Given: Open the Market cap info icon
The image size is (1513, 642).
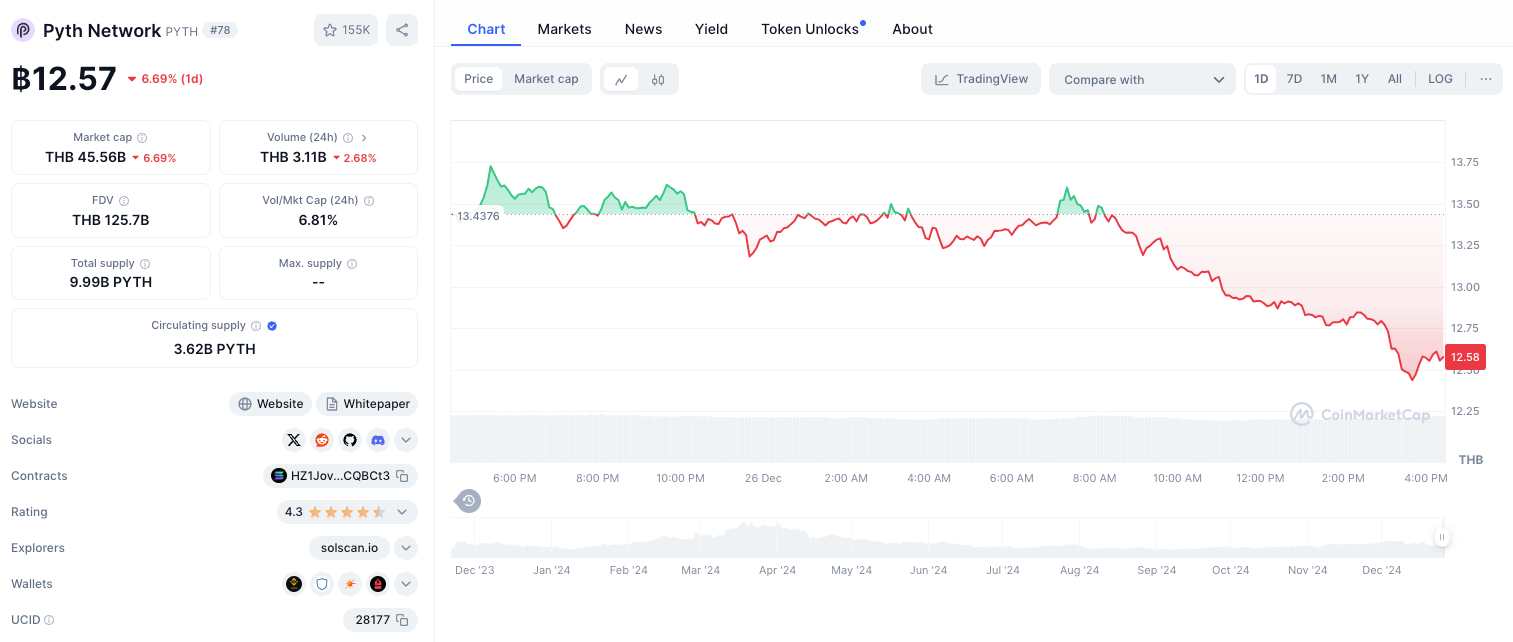Looking at the screenshot, I should click(x=142, y=138).
